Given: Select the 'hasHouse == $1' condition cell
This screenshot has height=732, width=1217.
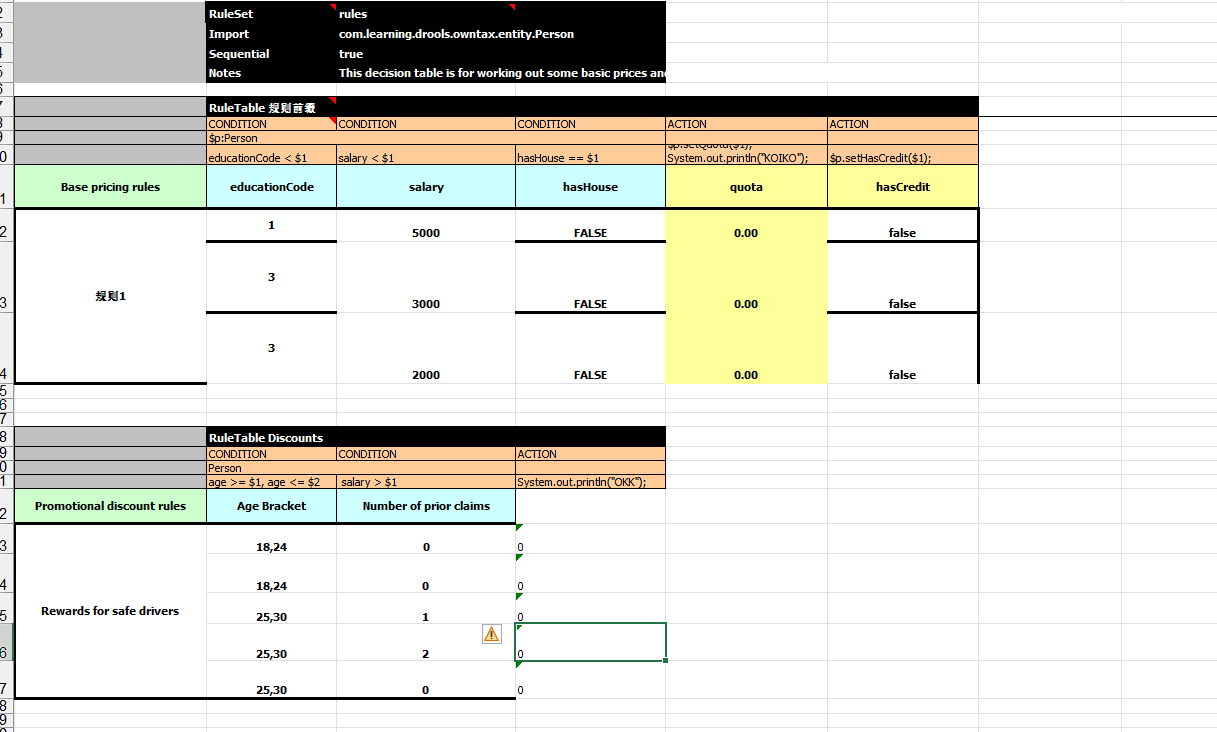Looking at the screenshot, I should (590, 157).
